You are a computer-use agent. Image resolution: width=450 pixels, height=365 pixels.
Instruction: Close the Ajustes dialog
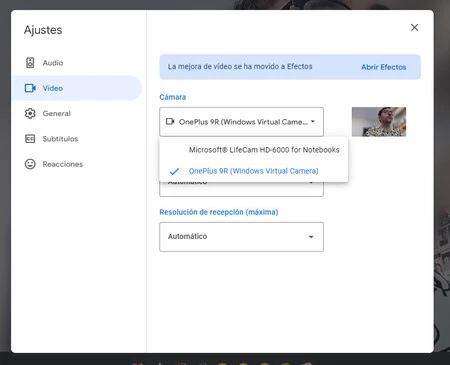(414, 27)
